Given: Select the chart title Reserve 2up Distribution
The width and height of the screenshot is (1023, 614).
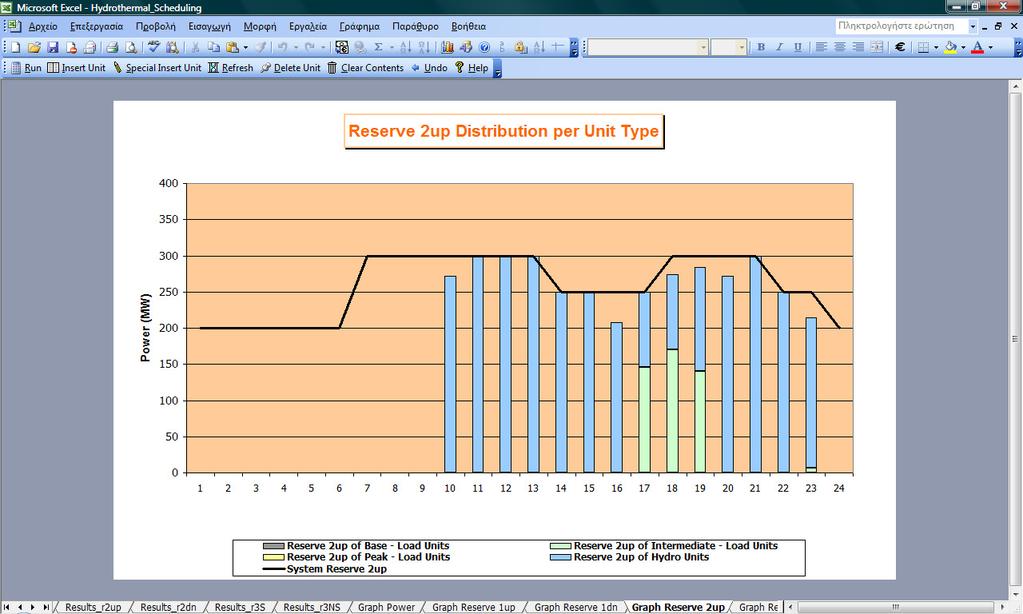Looking at the screenshot, I should (504, 131).
